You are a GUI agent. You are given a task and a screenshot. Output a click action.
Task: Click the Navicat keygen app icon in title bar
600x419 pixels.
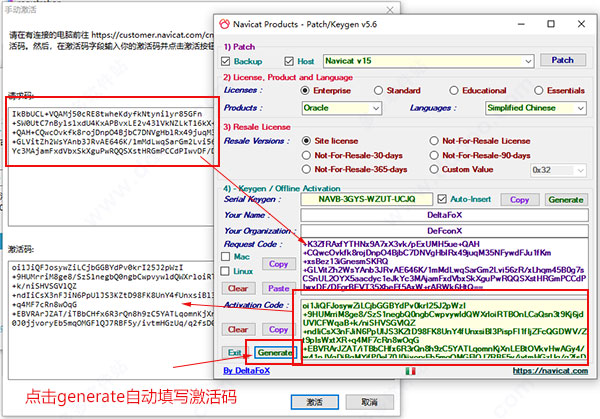pyautogui.click(x=224, y=24)
